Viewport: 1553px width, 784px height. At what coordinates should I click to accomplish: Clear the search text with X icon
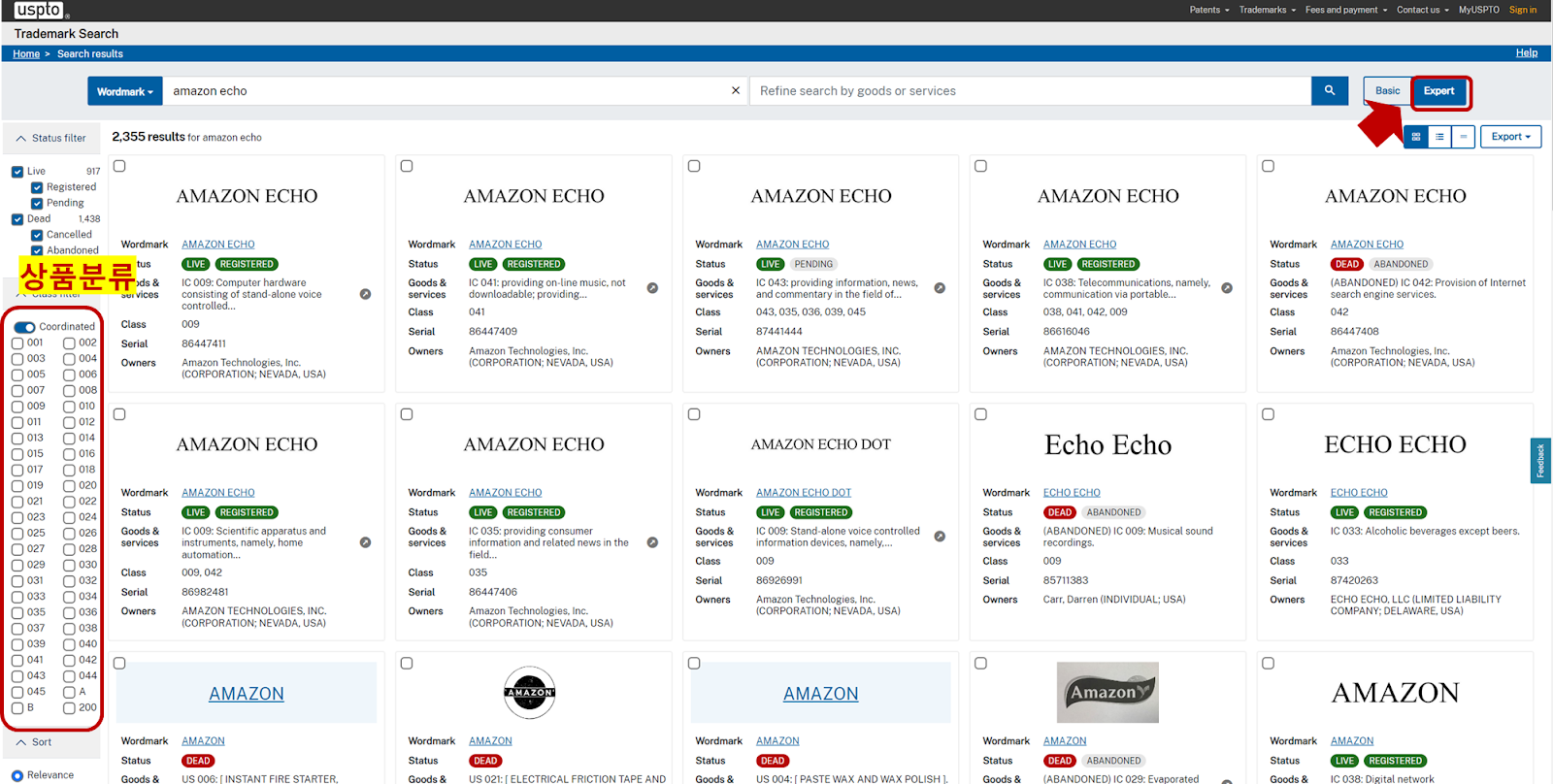point(736,90)
